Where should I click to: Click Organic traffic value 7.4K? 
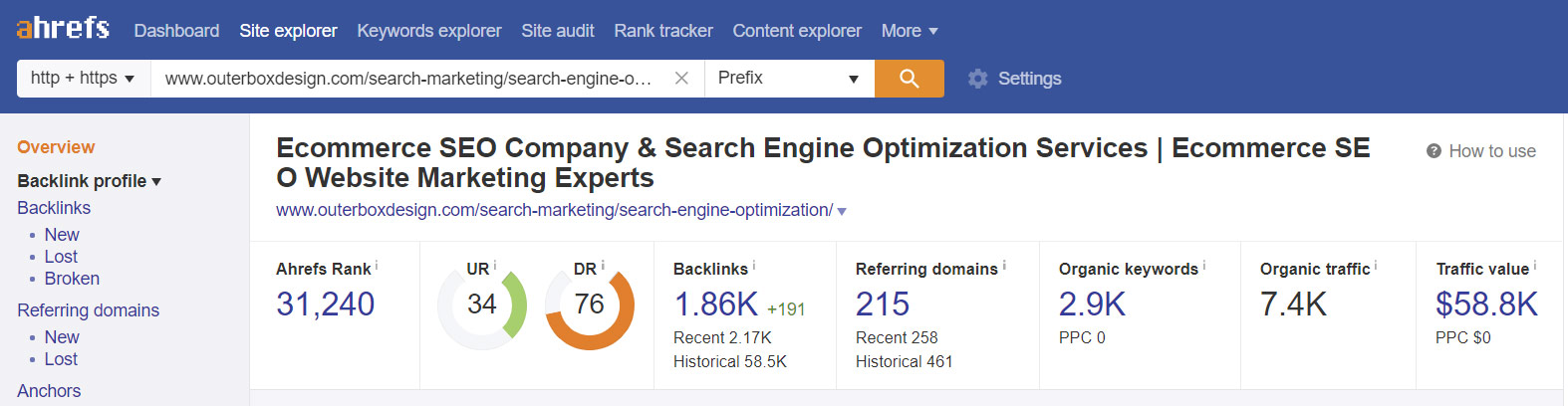click(x=1293, y=304)
